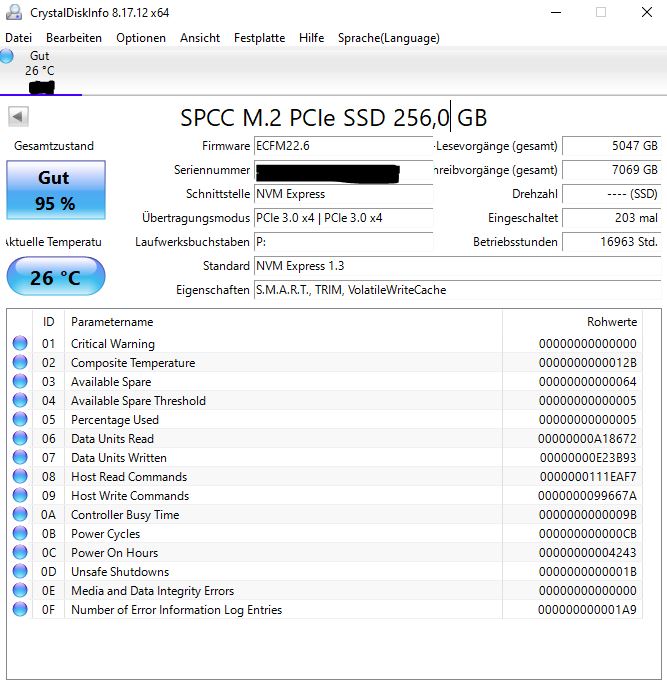This screenshot has width=667, height=686.
Task: Click raw value 000000000001A9
Action: tap(587, 610)
